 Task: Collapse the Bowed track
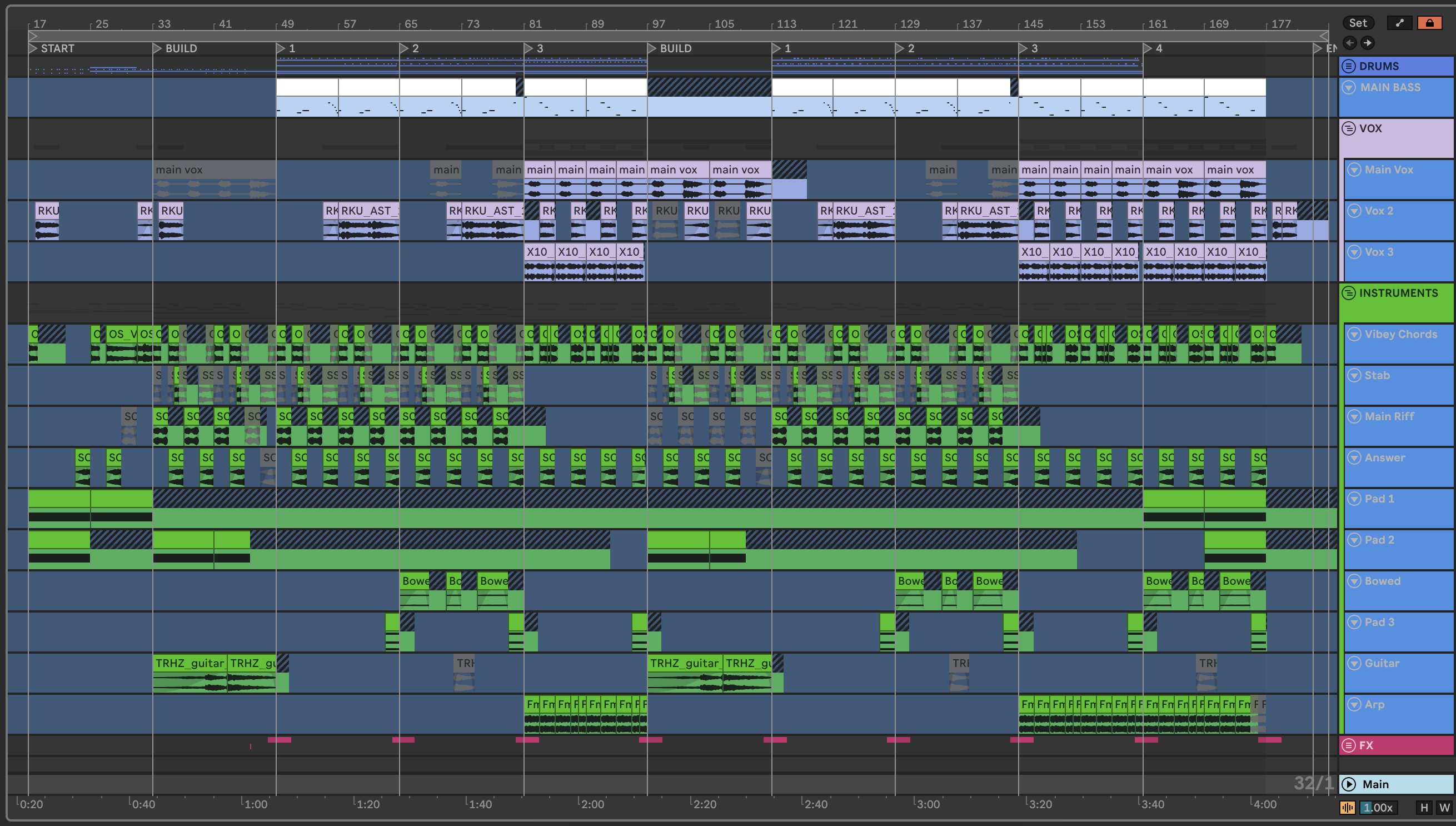[1354, 581]
